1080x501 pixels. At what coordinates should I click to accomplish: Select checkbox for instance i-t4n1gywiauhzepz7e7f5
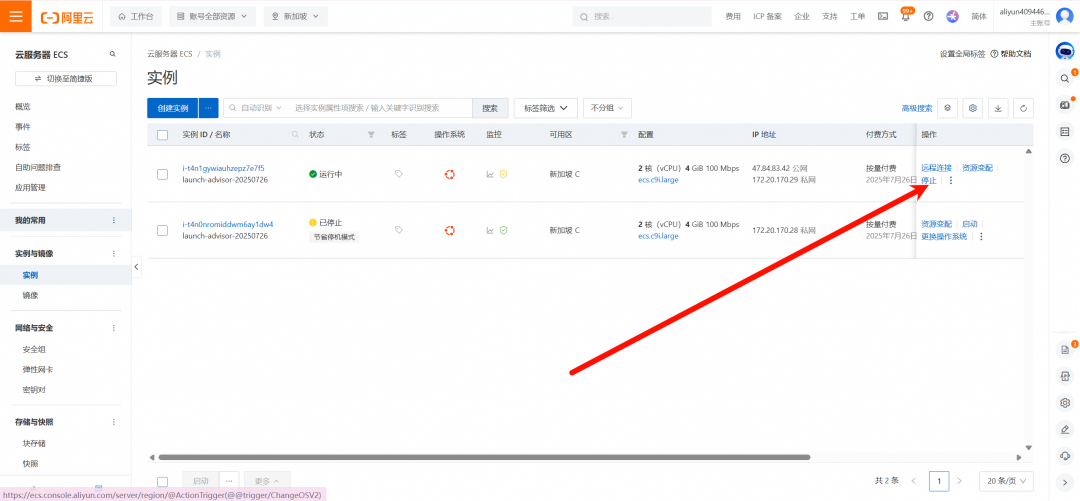tap(163, 174)
